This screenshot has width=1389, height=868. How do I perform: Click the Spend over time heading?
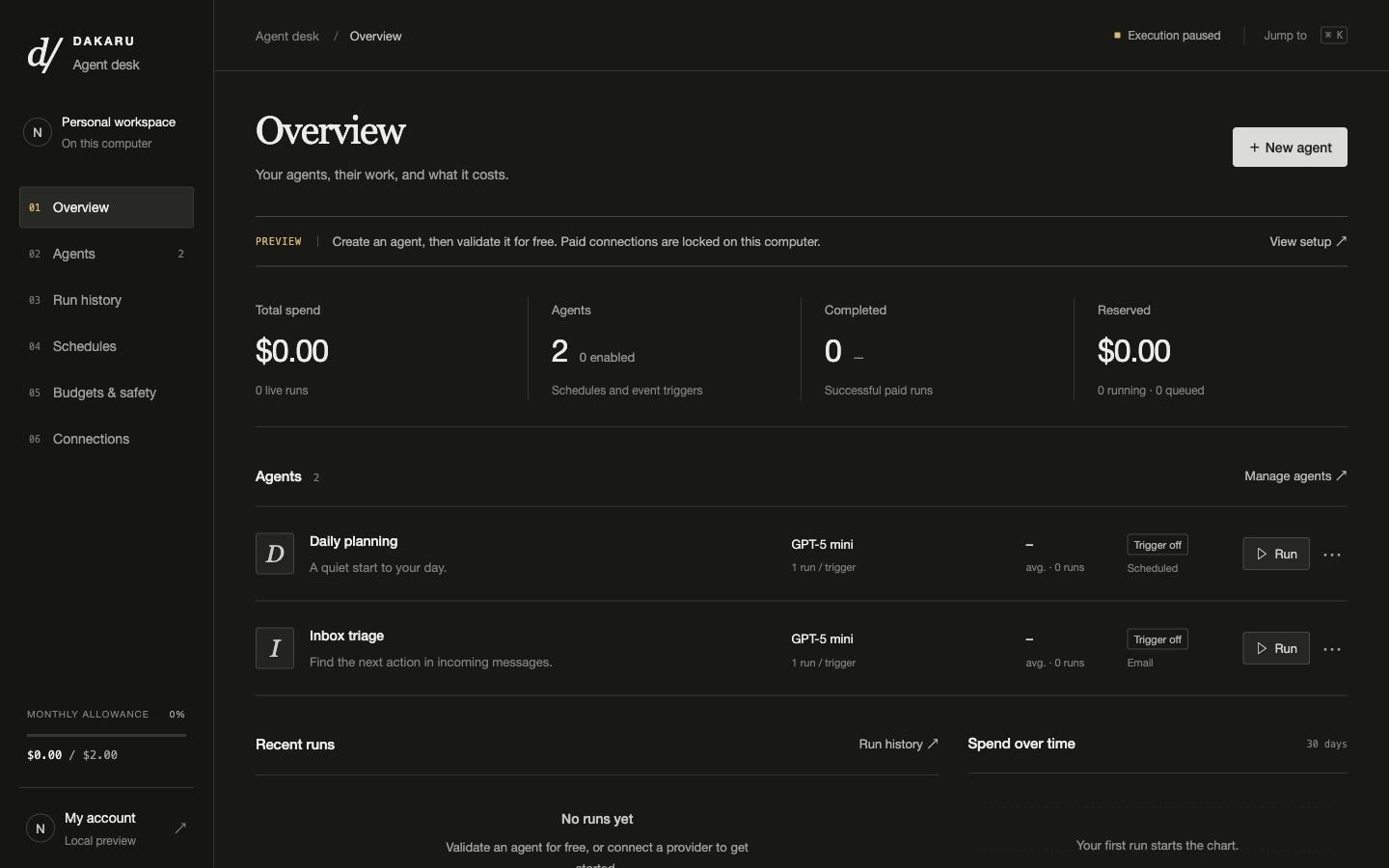click(1021, 744)
